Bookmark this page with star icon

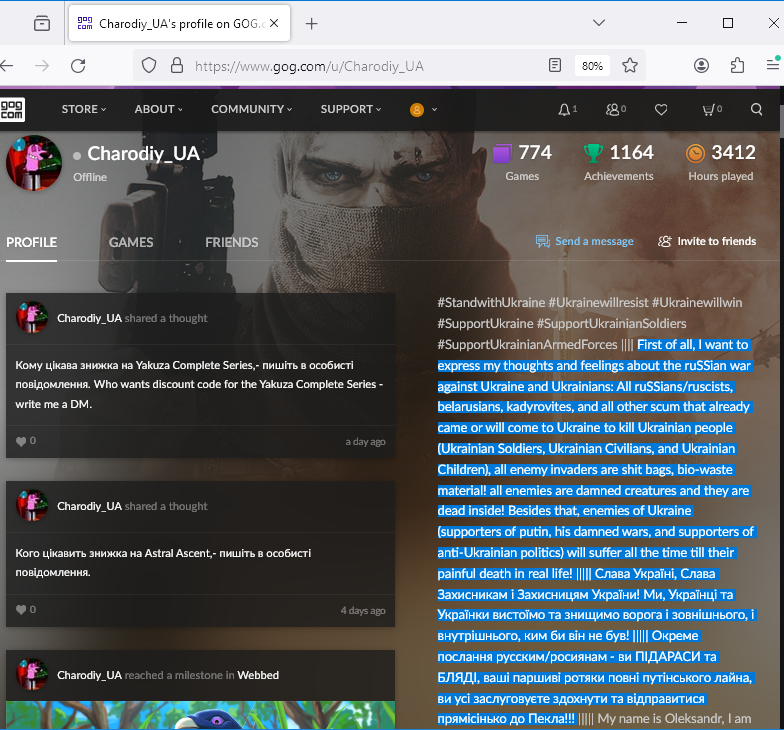(630, 66)
